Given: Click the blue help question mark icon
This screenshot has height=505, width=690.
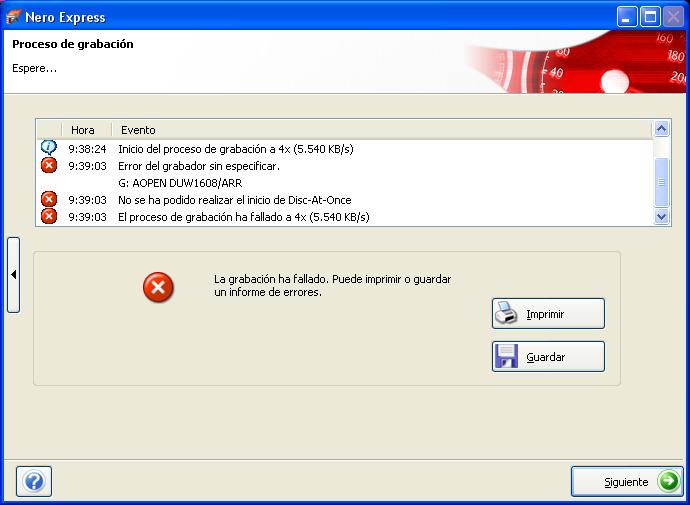Looking at the screenshot, I should click(x=34, y=481).
